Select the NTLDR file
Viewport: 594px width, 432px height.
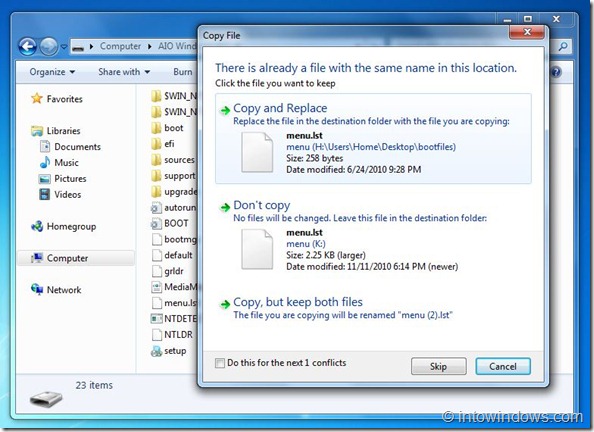click(178, 335)
